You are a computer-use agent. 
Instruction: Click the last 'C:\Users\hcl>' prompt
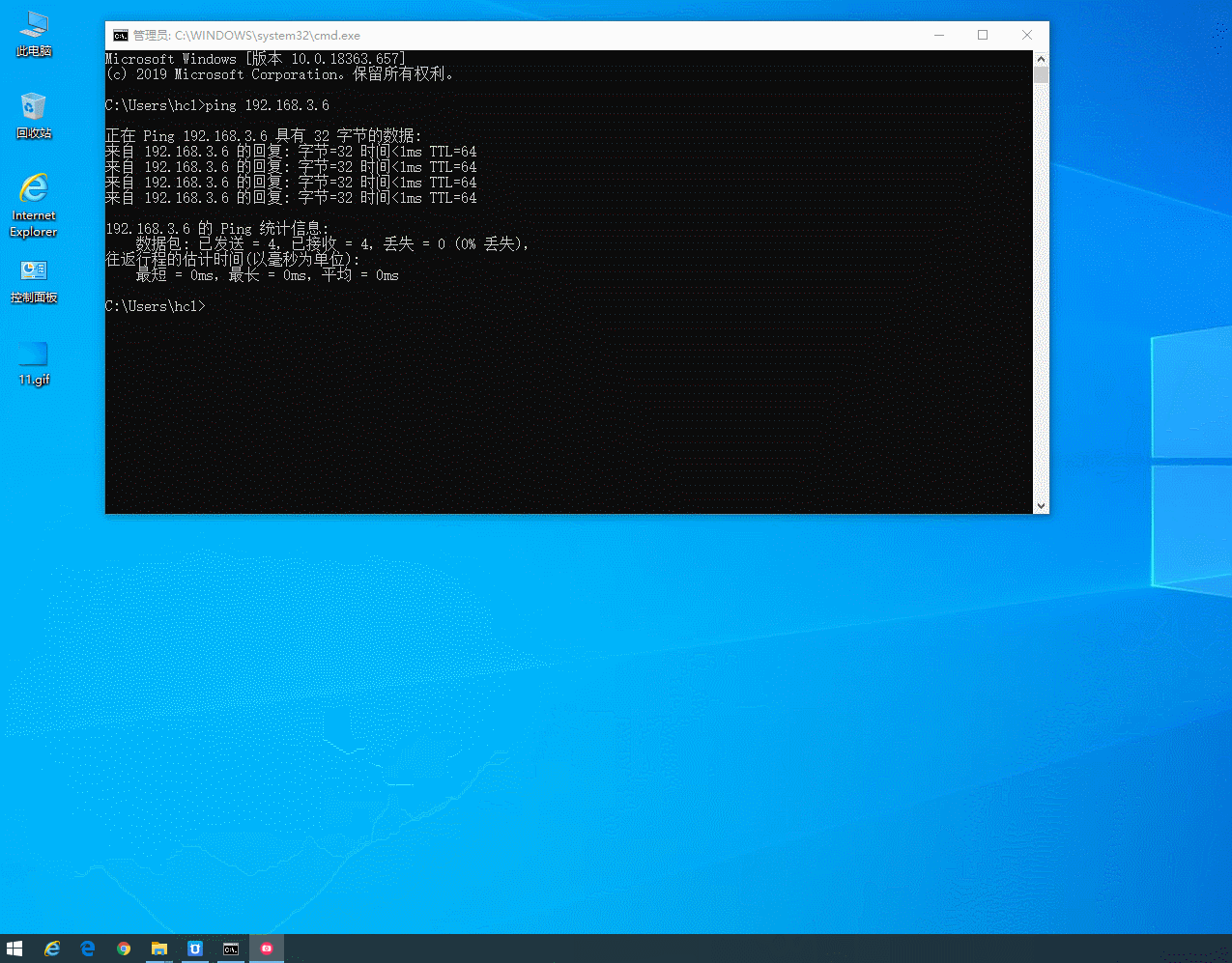pos(155,306)
